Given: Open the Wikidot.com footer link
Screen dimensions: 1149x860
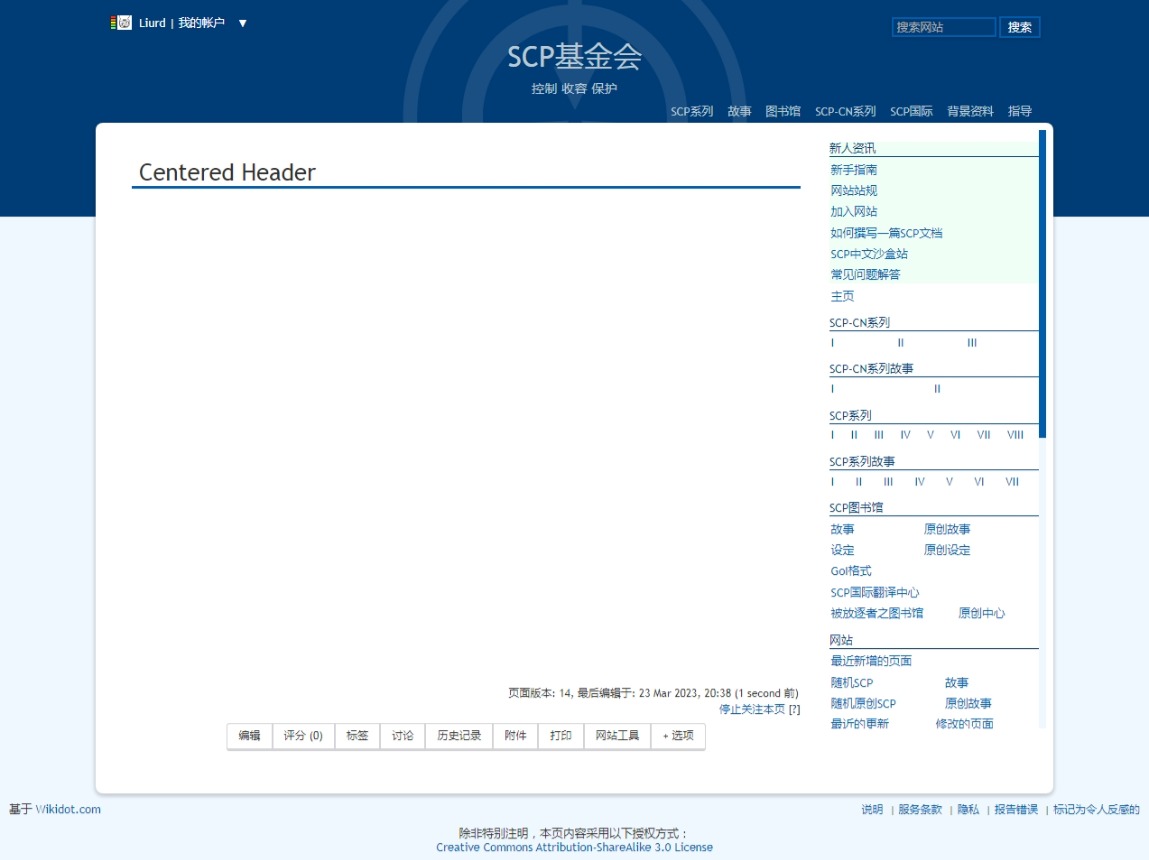Looking at the screenshot, I should click(x=68, y=809).
